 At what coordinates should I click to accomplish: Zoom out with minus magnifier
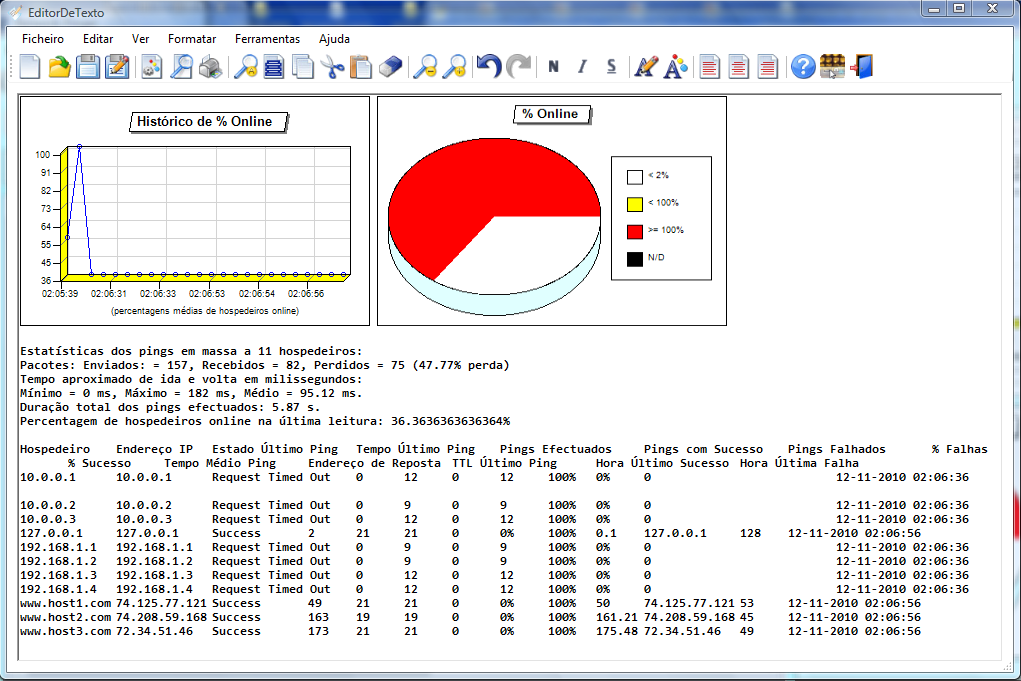click(x=425, y=67)
